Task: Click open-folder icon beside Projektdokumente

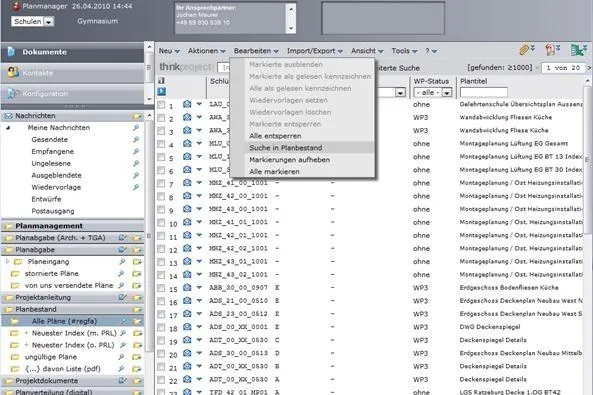Action: tap(137, 381)
